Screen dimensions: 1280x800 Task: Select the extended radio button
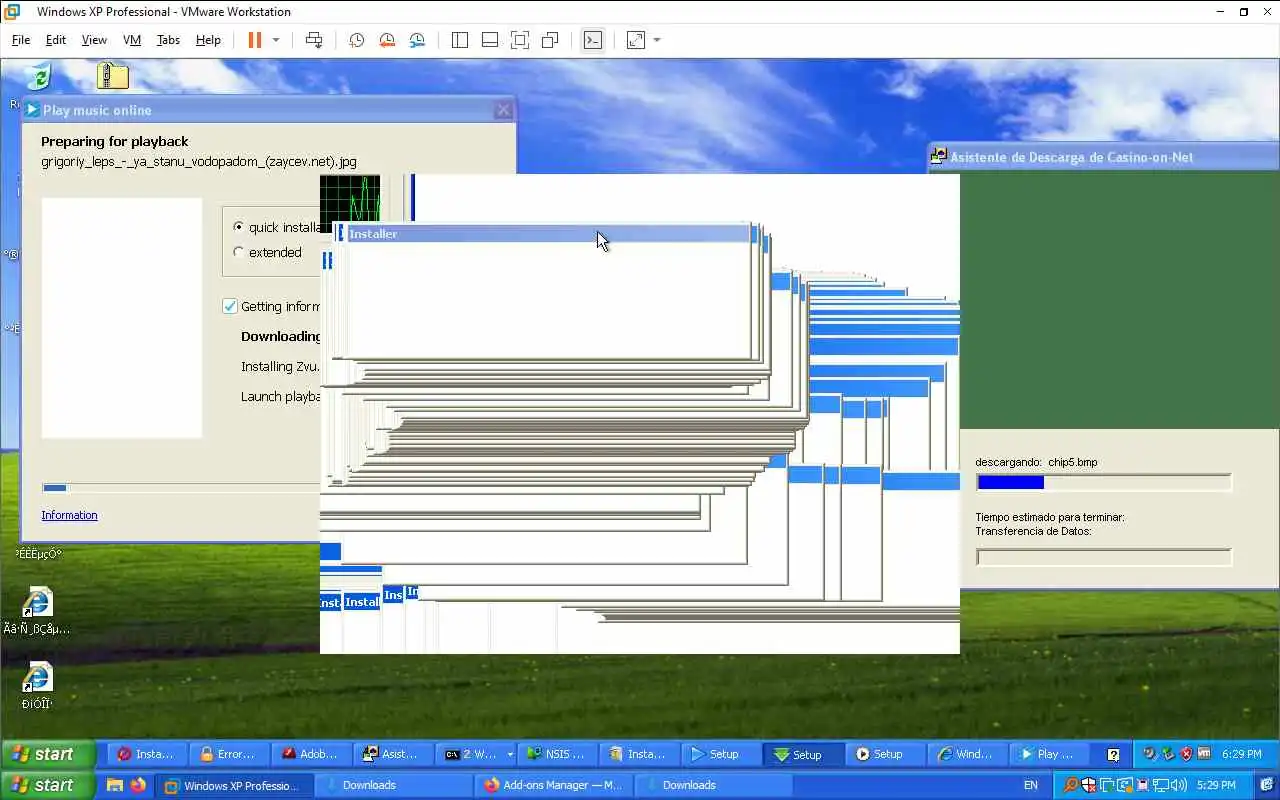238,252
